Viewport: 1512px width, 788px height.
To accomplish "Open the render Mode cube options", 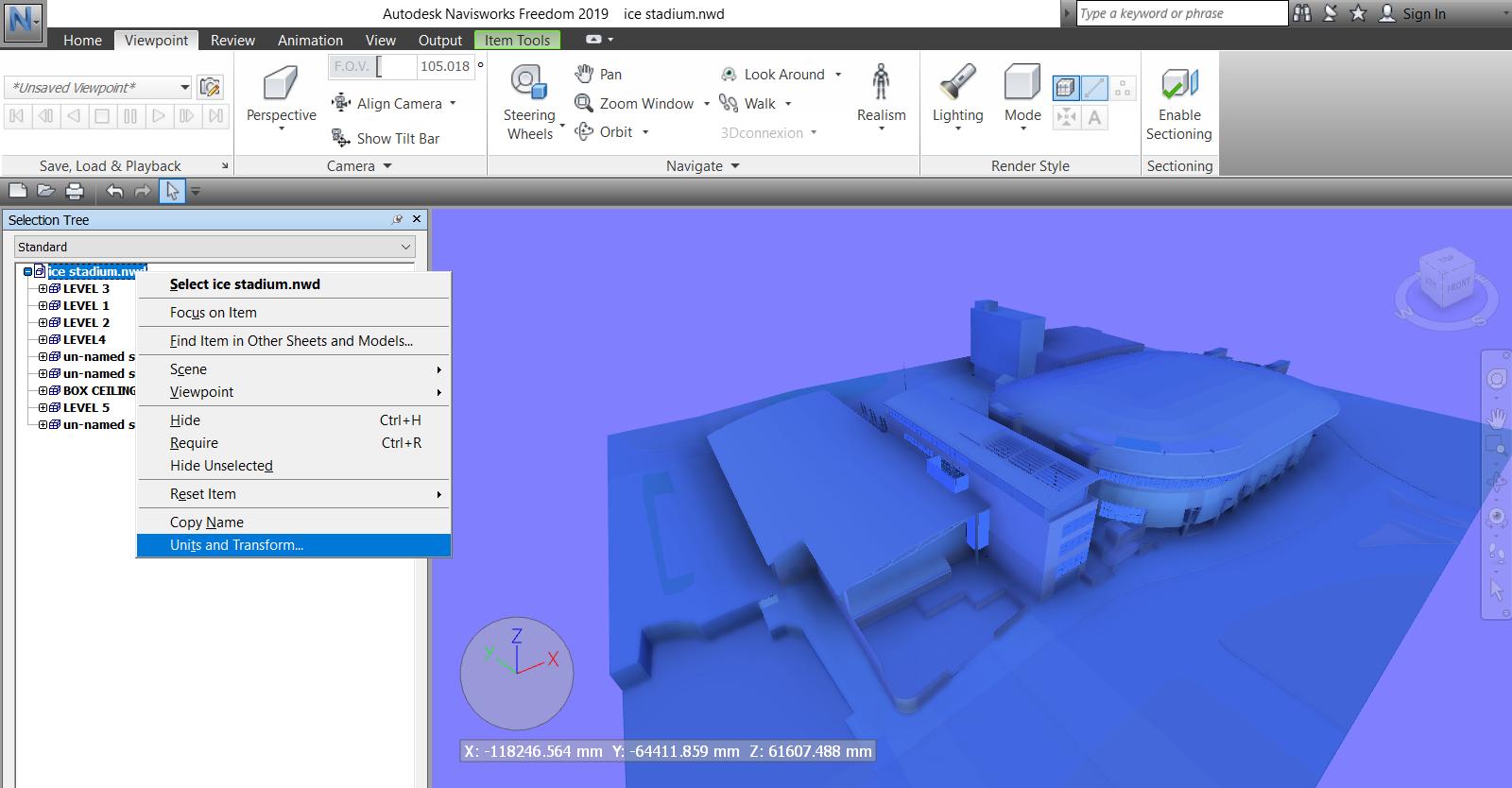I will (1022, 97).
